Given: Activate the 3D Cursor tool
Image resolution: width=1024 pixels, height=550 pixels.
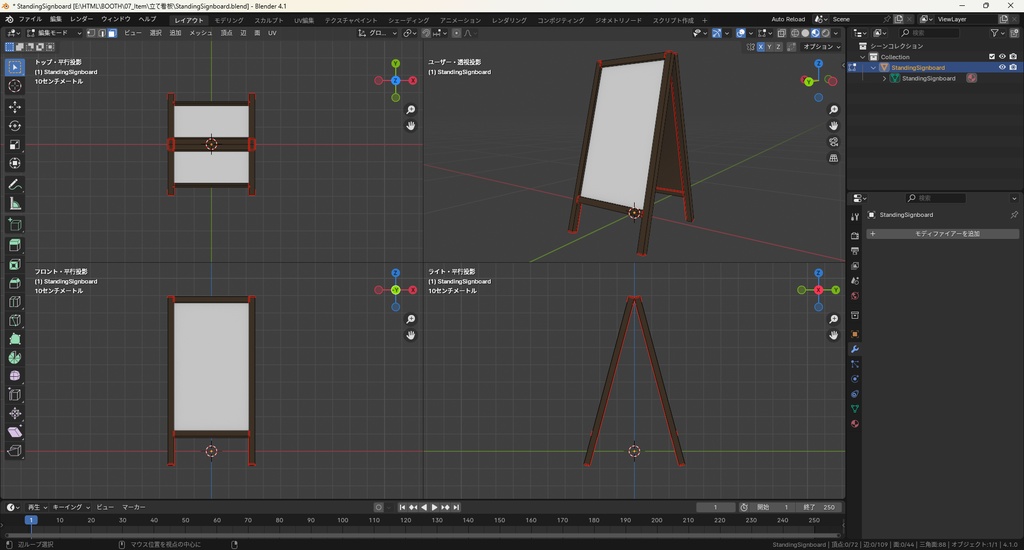Looking at the screenshot, I should tap(15, 86).
